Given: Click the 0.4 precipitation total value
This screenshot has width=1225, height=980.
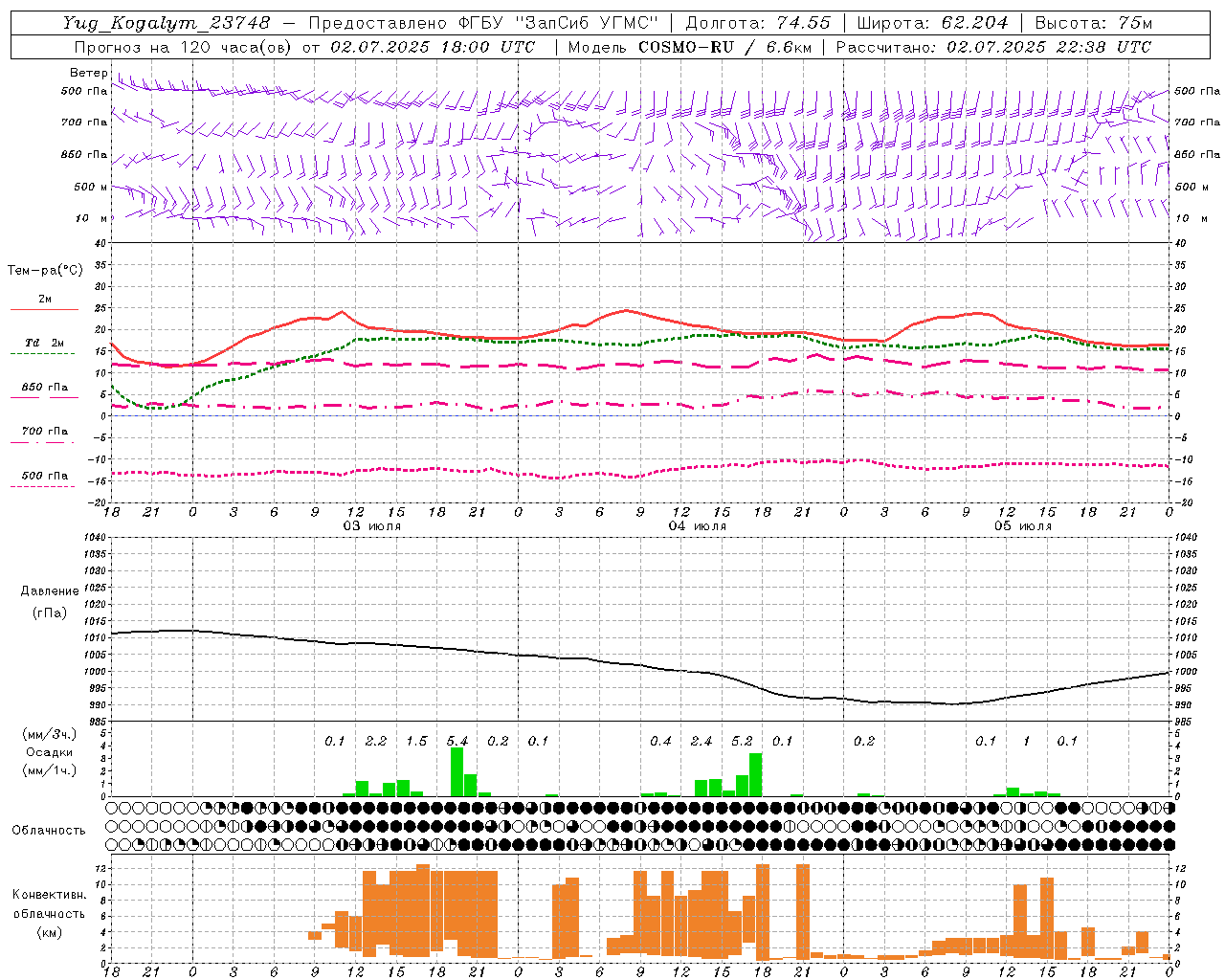Looking at the screenshot, I should pyautogui.click(x=660, y=741).
